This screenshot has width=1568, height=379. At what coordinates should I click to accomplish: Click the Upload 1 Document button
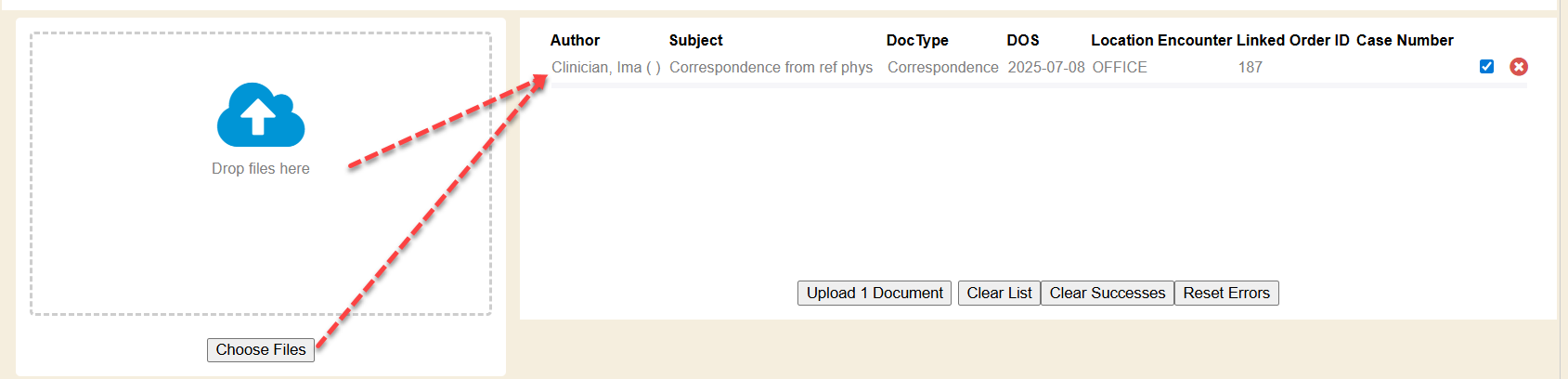tap(874, 294)
